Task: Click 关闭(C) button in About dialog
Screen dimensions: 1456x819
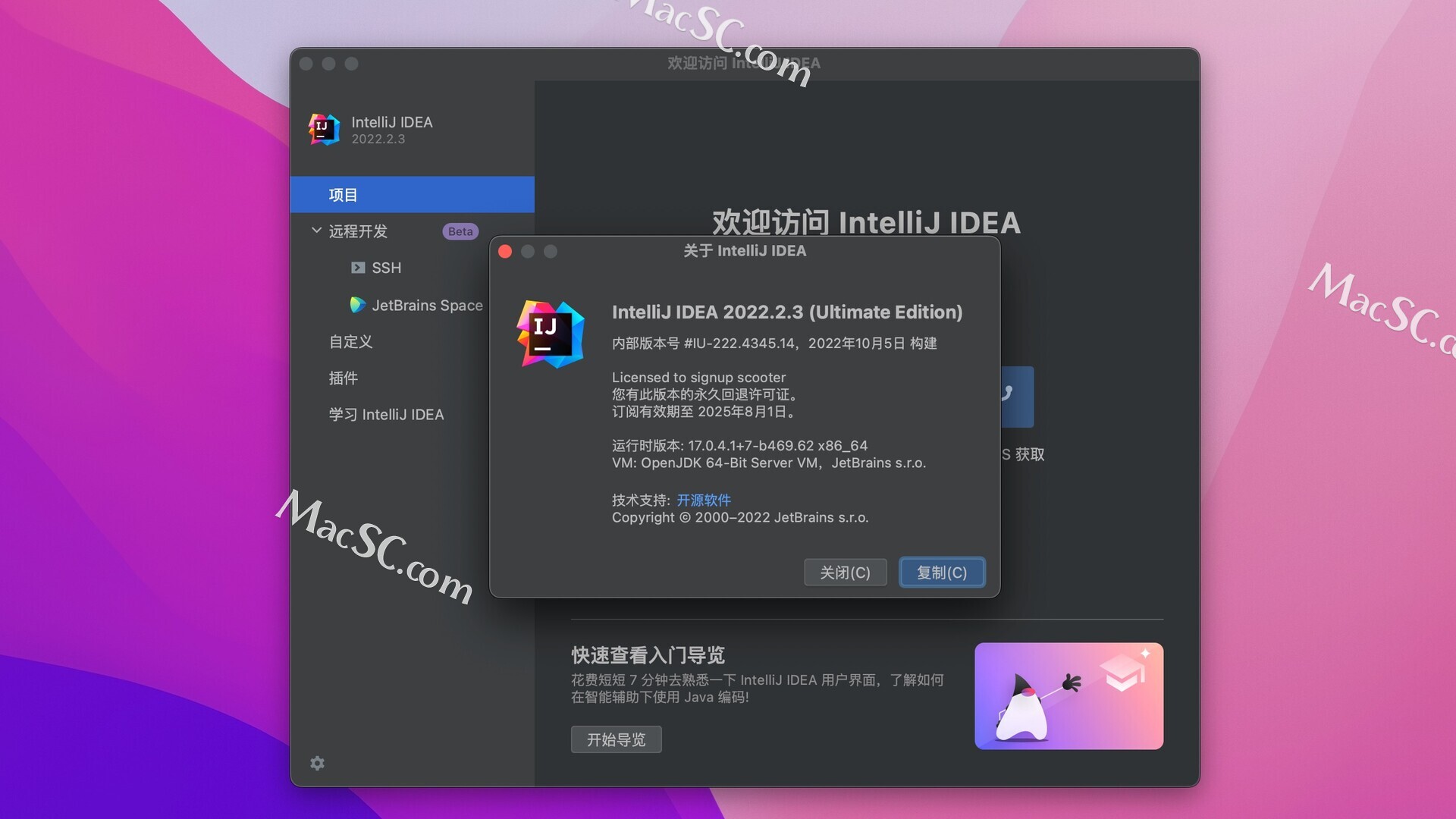Action: pyautogui.click(x=845, y=573)
